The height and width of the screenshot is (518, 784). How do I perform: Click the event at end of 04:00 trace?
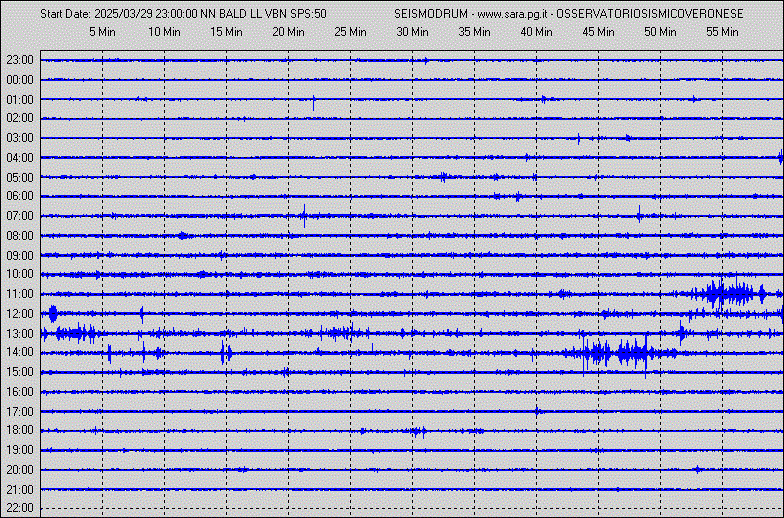click(x=780, y=158)
